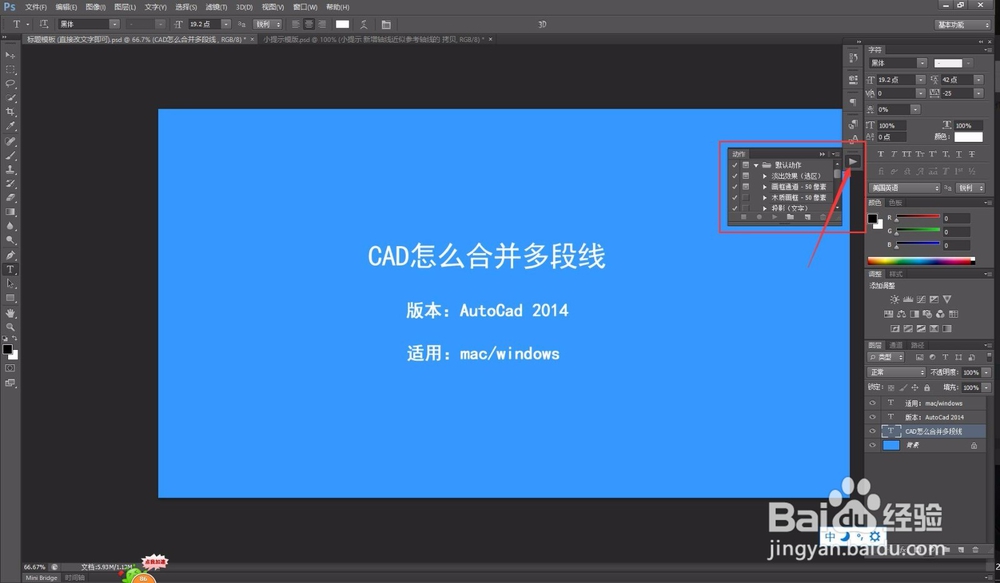Open layer filter 类型 dropdown

click(x=886, y=357)
